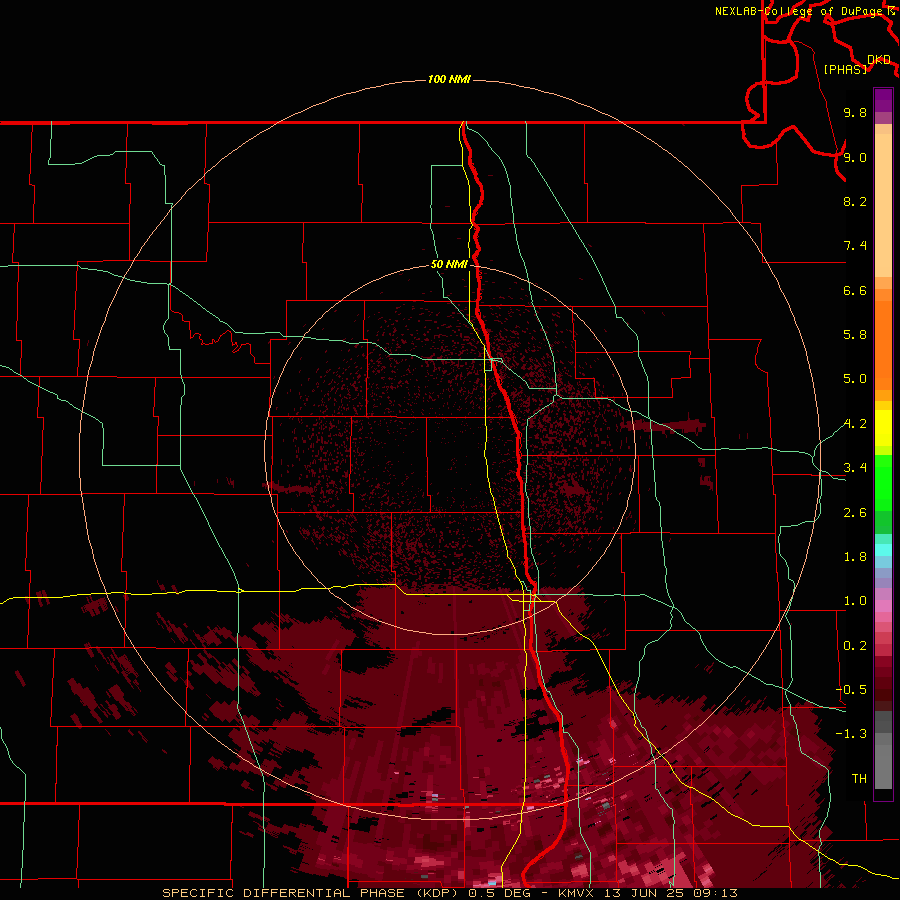The height and width of the screenshot is (900, 900).
Task: Select the 5.8 scale value
Action: (x=855, y=335)
